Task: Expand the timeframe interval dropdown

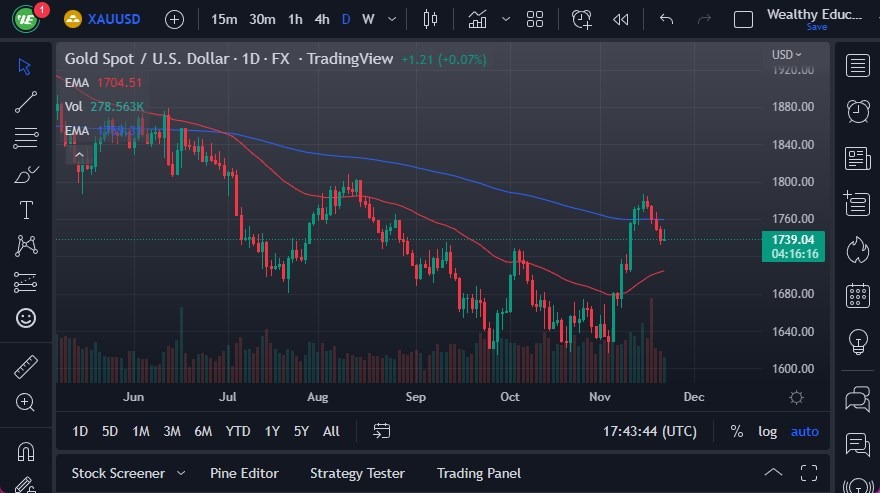Action: click(x=391, y=19)
